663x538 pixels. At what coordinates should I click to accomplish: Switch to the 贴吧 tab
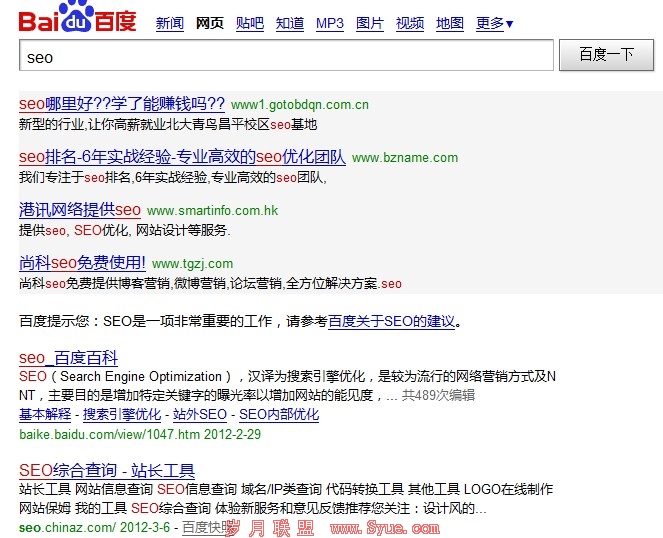coord(250,24)
